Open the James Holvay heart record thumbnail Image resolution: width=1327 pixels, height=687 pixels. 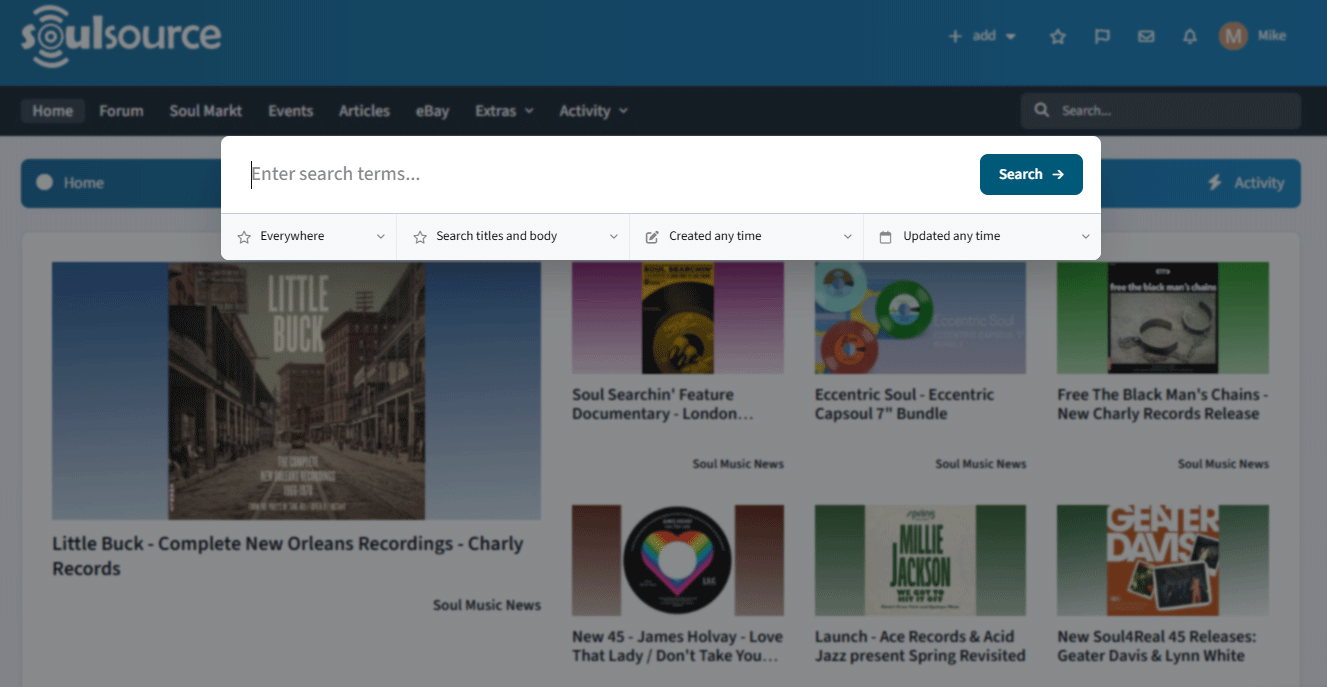[678, 560]
